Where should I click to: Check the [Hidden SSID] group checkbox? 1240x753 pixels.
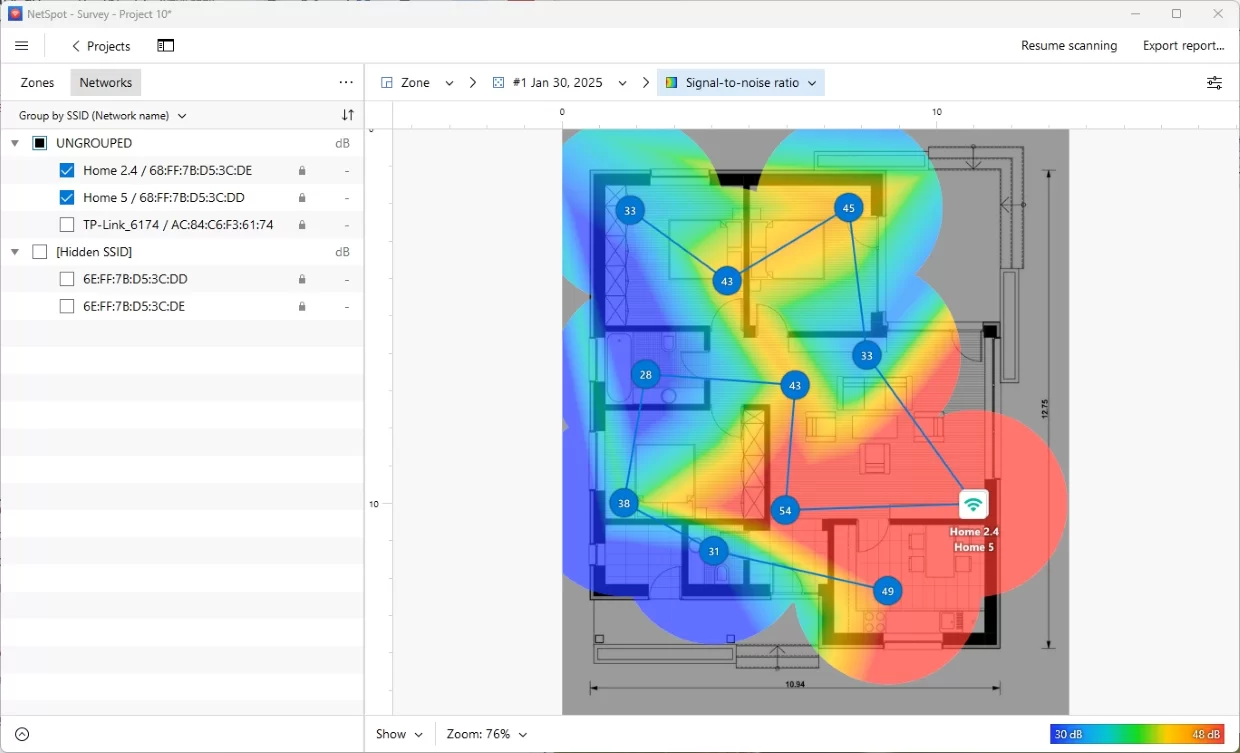(40, 252)
